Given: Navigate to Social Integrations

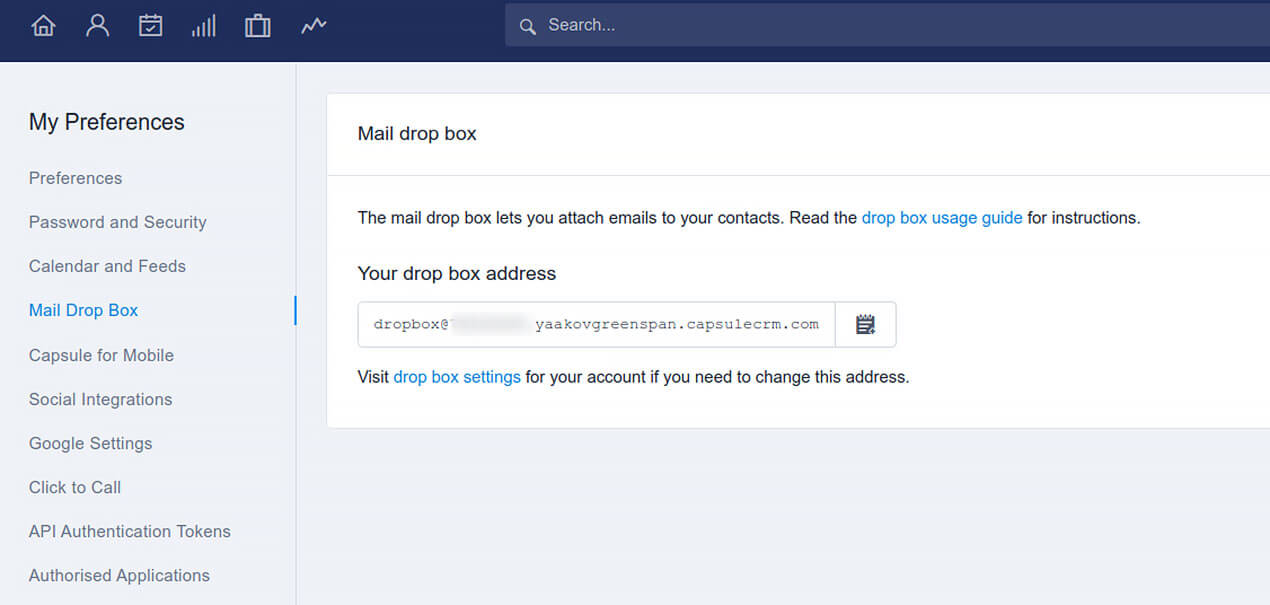Looking at the screenshot, I should pos(100,399).
